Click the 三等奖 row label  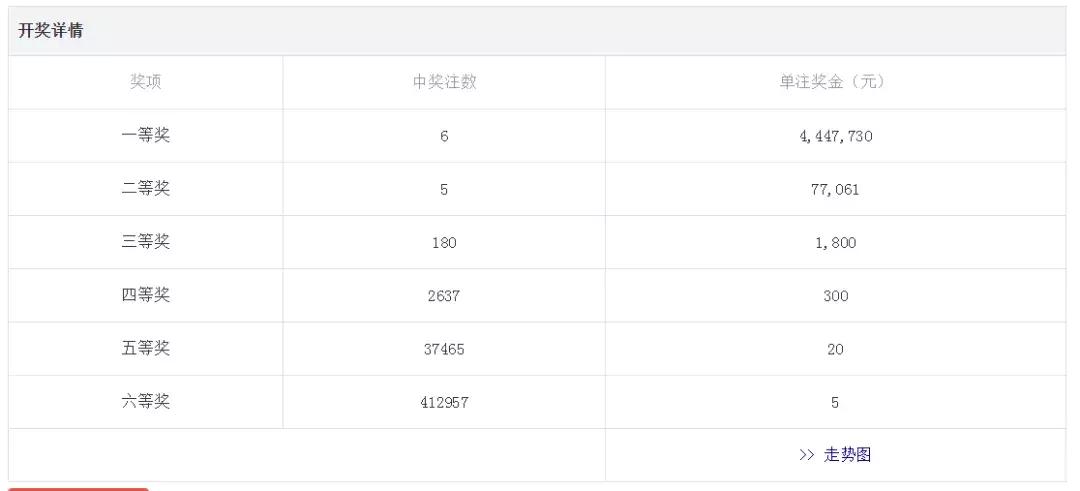pyautogui.click(x=146, y=242)
